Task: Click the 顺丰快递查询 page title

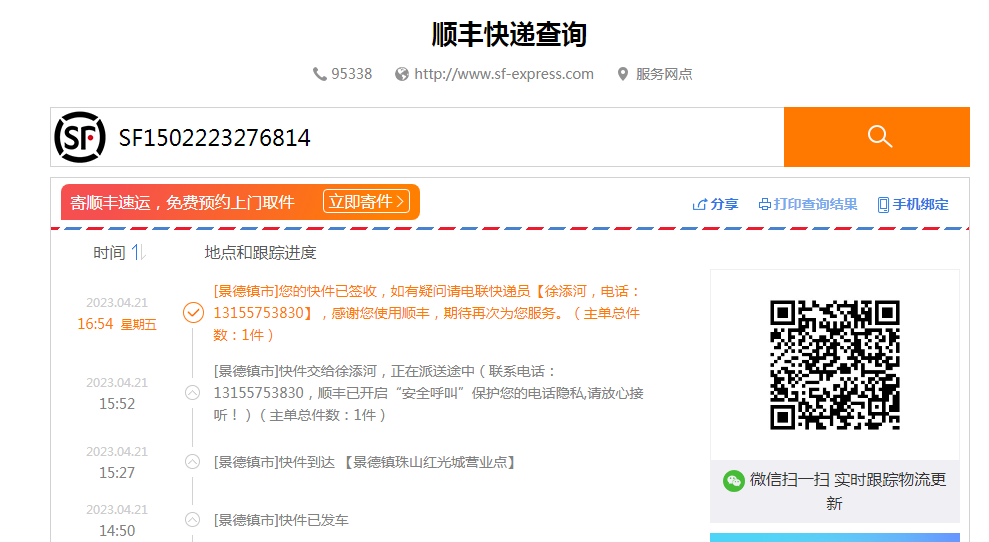Action: 509,34
